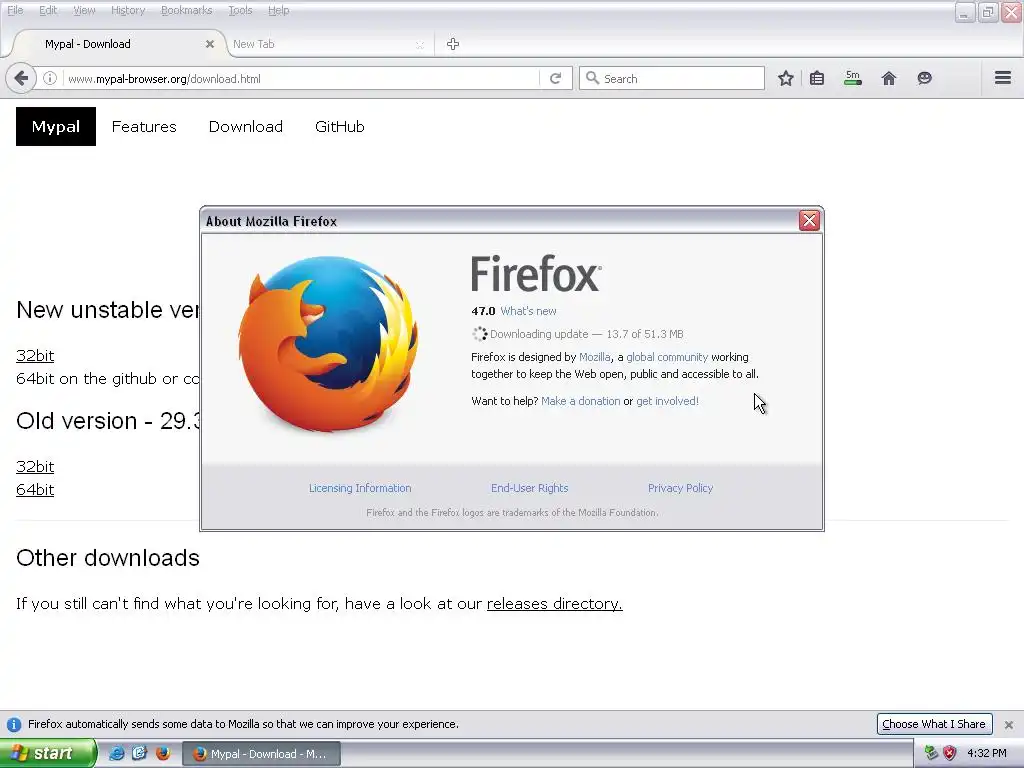Open the View menu
The height and width of the screenshot is (768, 1024).
pos(84,10)
